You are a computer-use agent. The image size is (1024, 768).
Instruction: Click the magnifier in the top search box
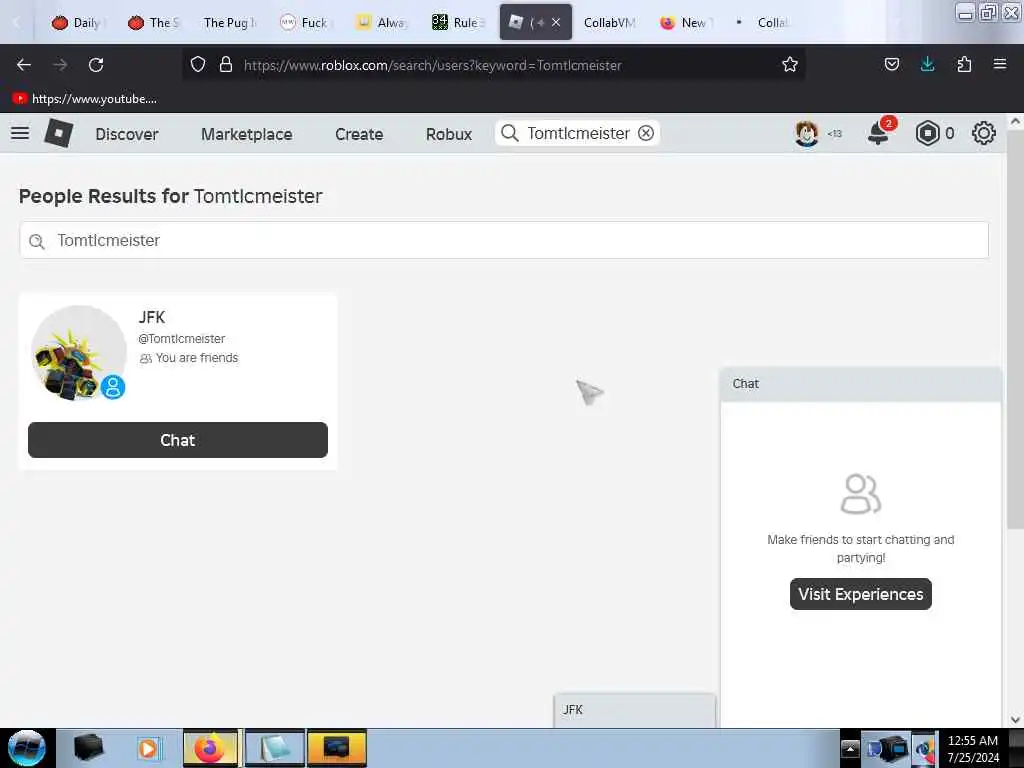pos(509,133)
